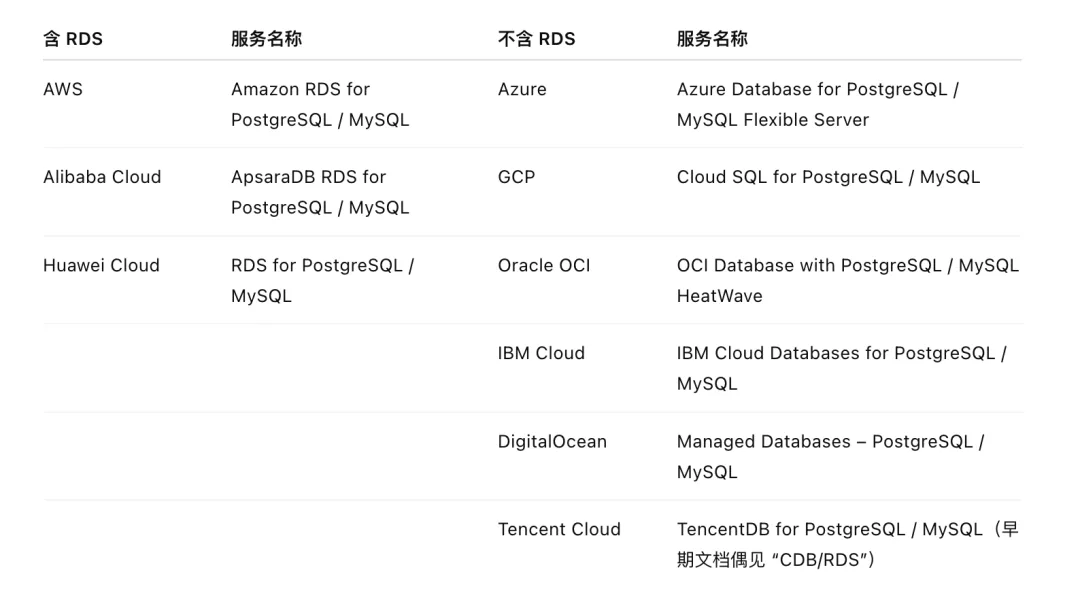This screenshot has height=589, width=1080.
Task: Click 'Cloud SQL for PostgreSQL / MySQL' text
Action: click(x=828, y=177)
